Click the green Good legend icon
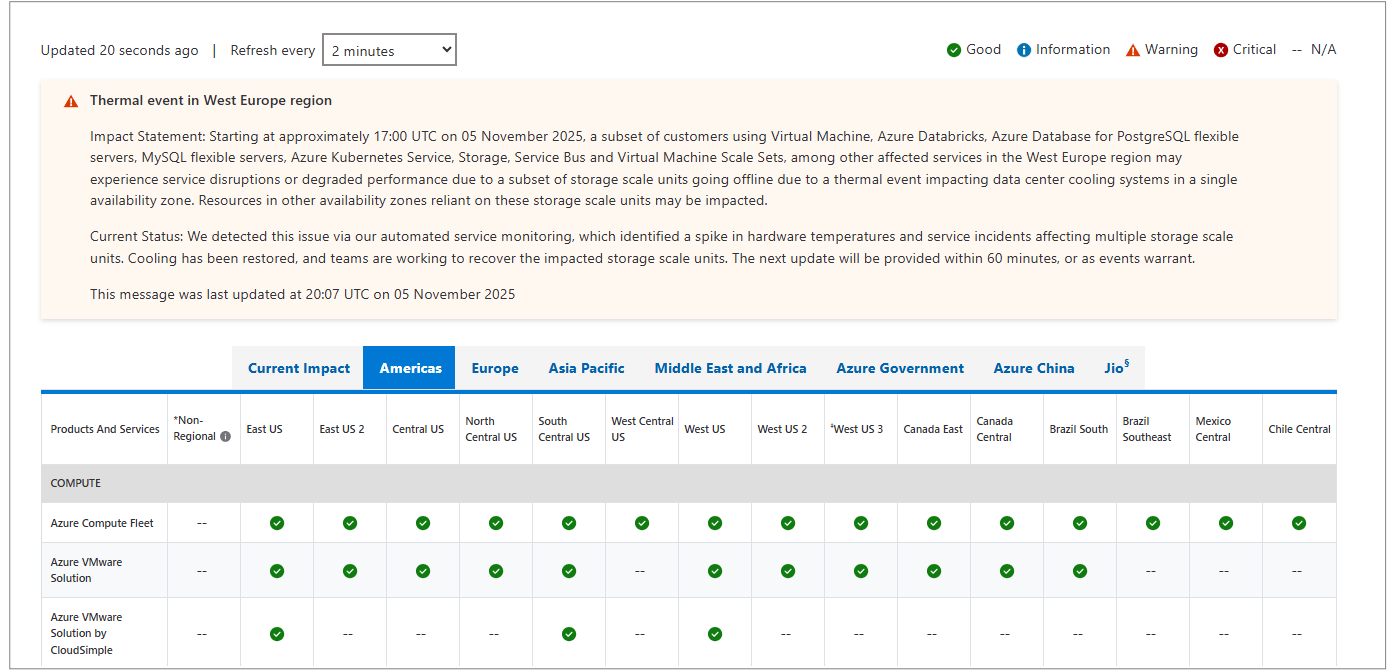Viewport: 1388px width, 670px height. pyautogui.click(x=954, y=50)
